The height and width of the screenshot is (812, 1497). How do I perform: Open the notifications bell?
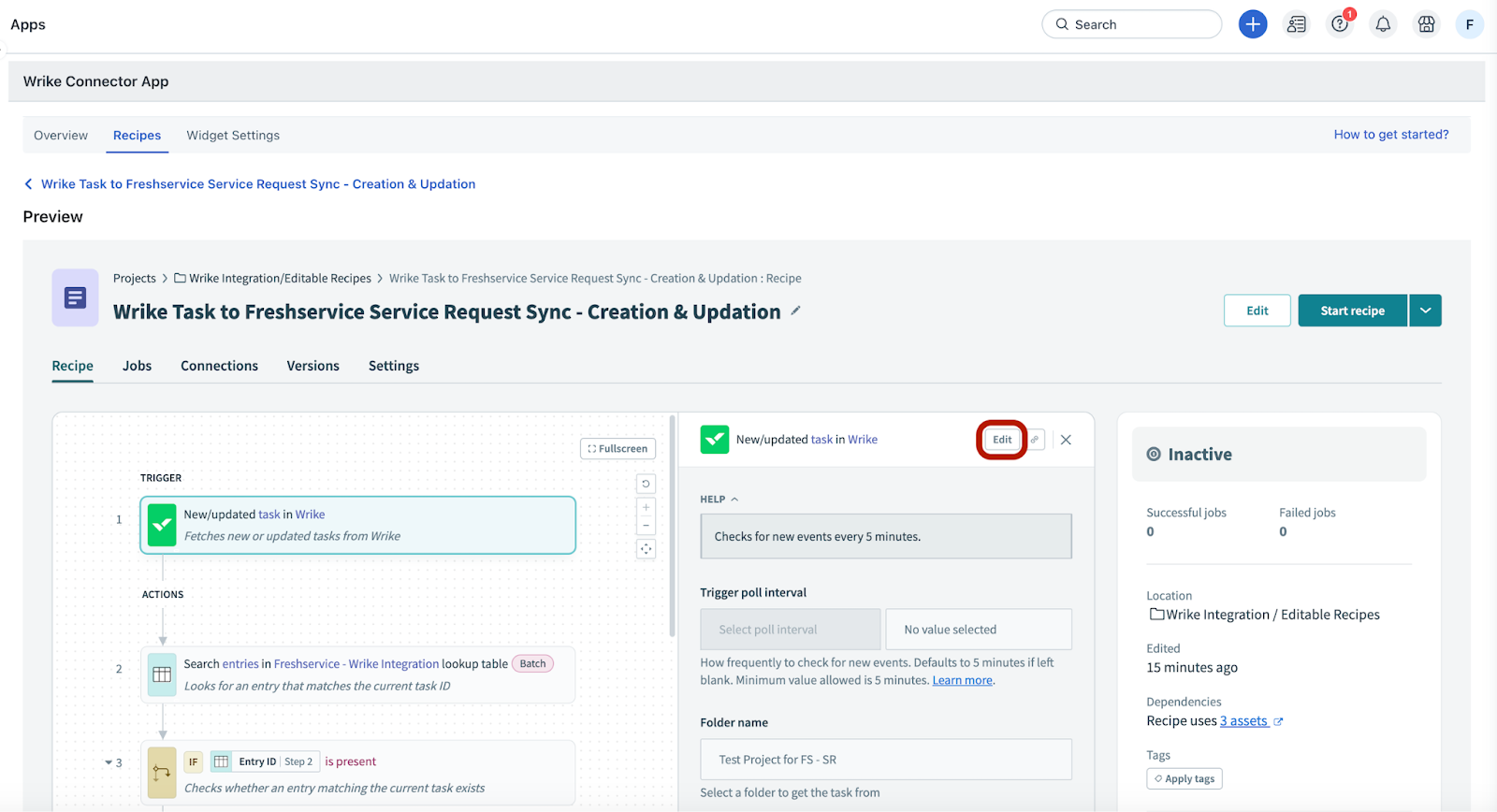(1383, 24)
